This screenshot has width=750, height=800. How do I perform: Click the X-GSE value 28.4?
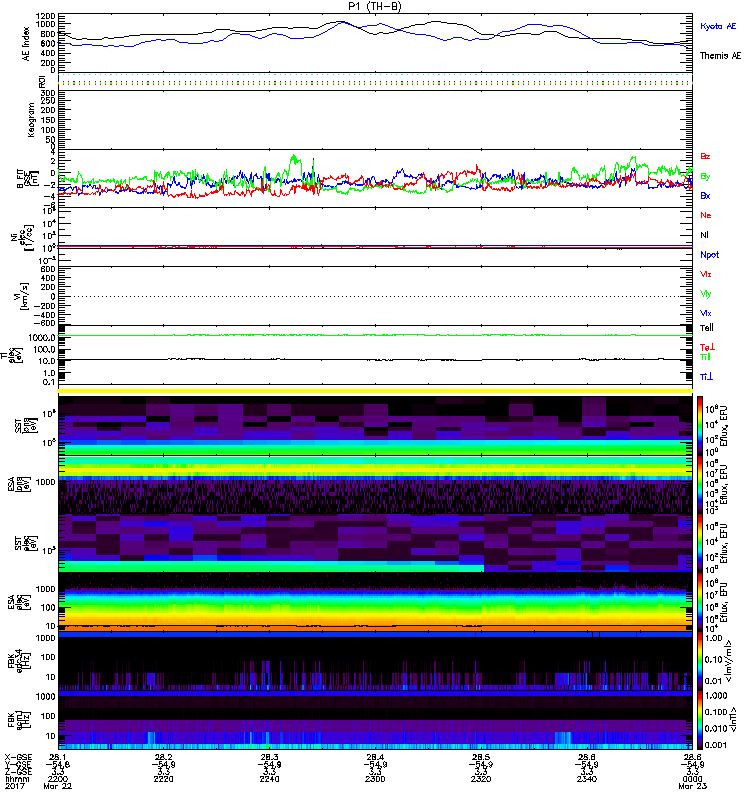375,757
